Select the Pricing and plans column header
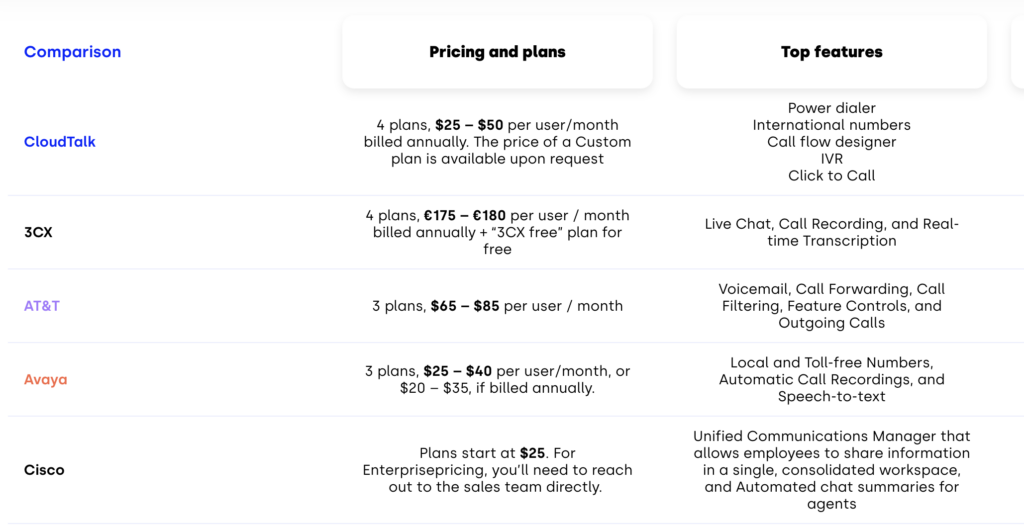Image resolution: width=1024 pixels, height=526 pixels. click(497, 52)
